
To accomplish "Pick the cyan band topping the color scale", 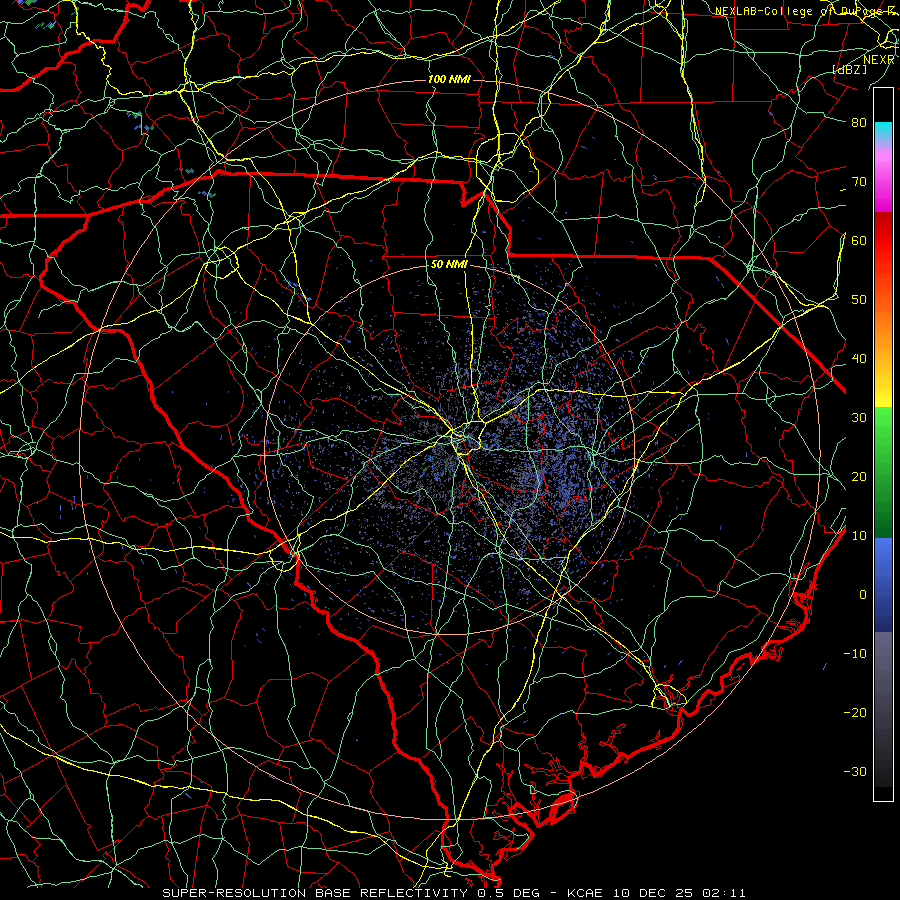I will pyautogui.click(x=883, y=132).
